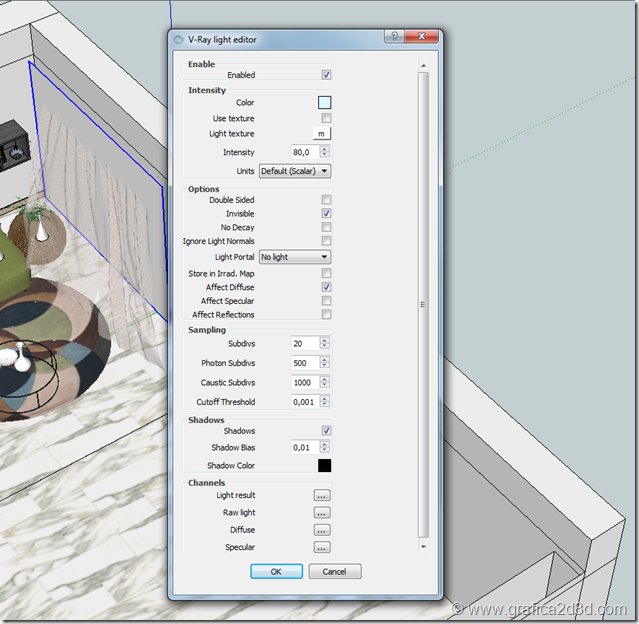This screenshot has height=624, width=639.
Task: Open the Specular channel ellipsis button
Action: pos(321,547)
